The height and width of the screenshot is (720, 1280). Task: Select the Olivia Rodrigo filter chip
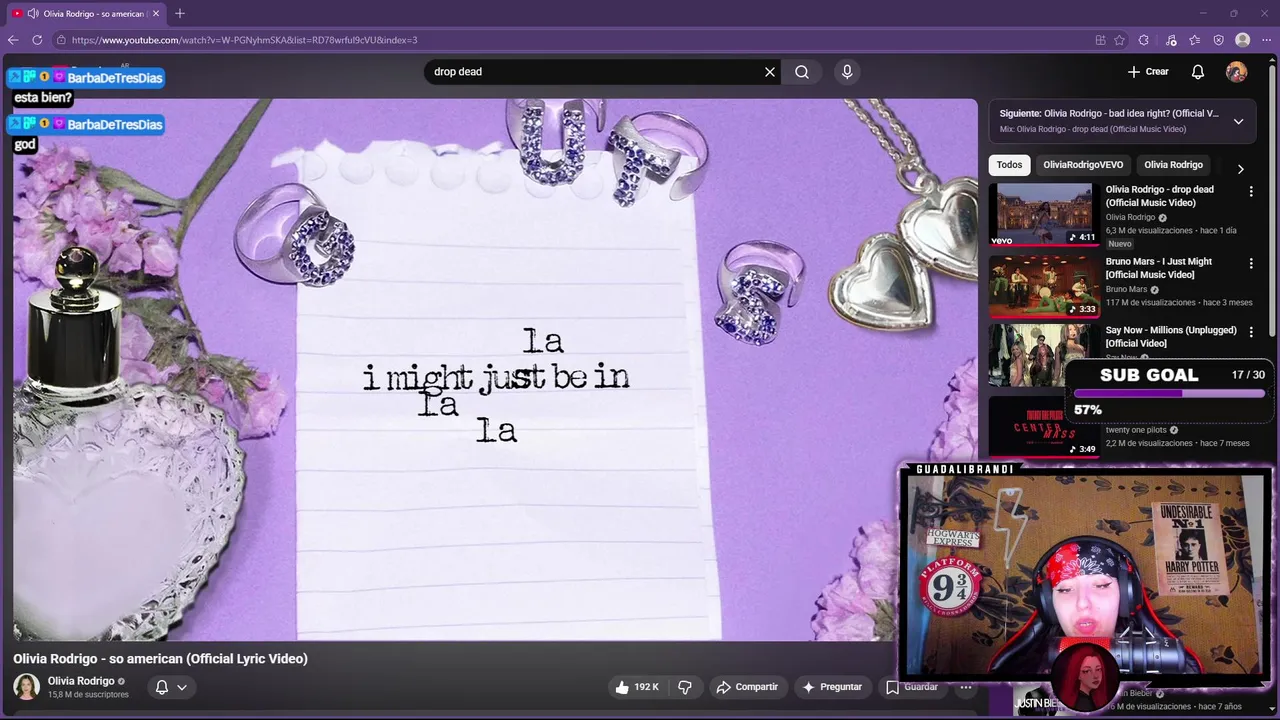[x=1173, y=165]
